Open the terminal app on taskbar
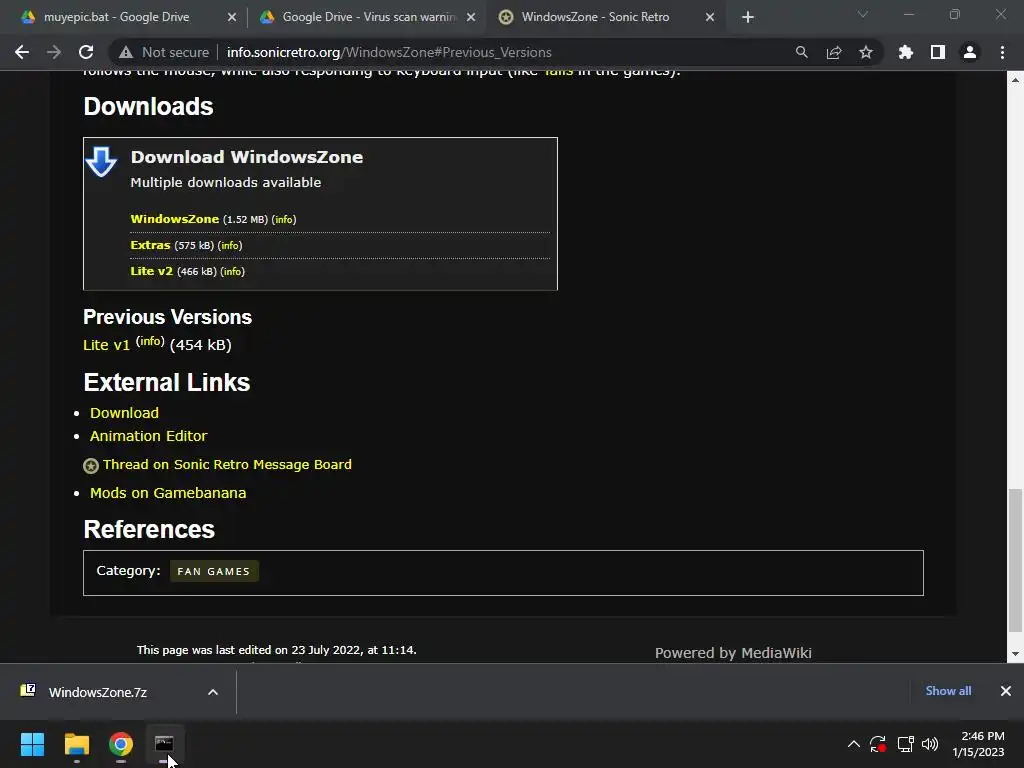The width and height of the screenshot is (1024, 768). tap(164, 744)
